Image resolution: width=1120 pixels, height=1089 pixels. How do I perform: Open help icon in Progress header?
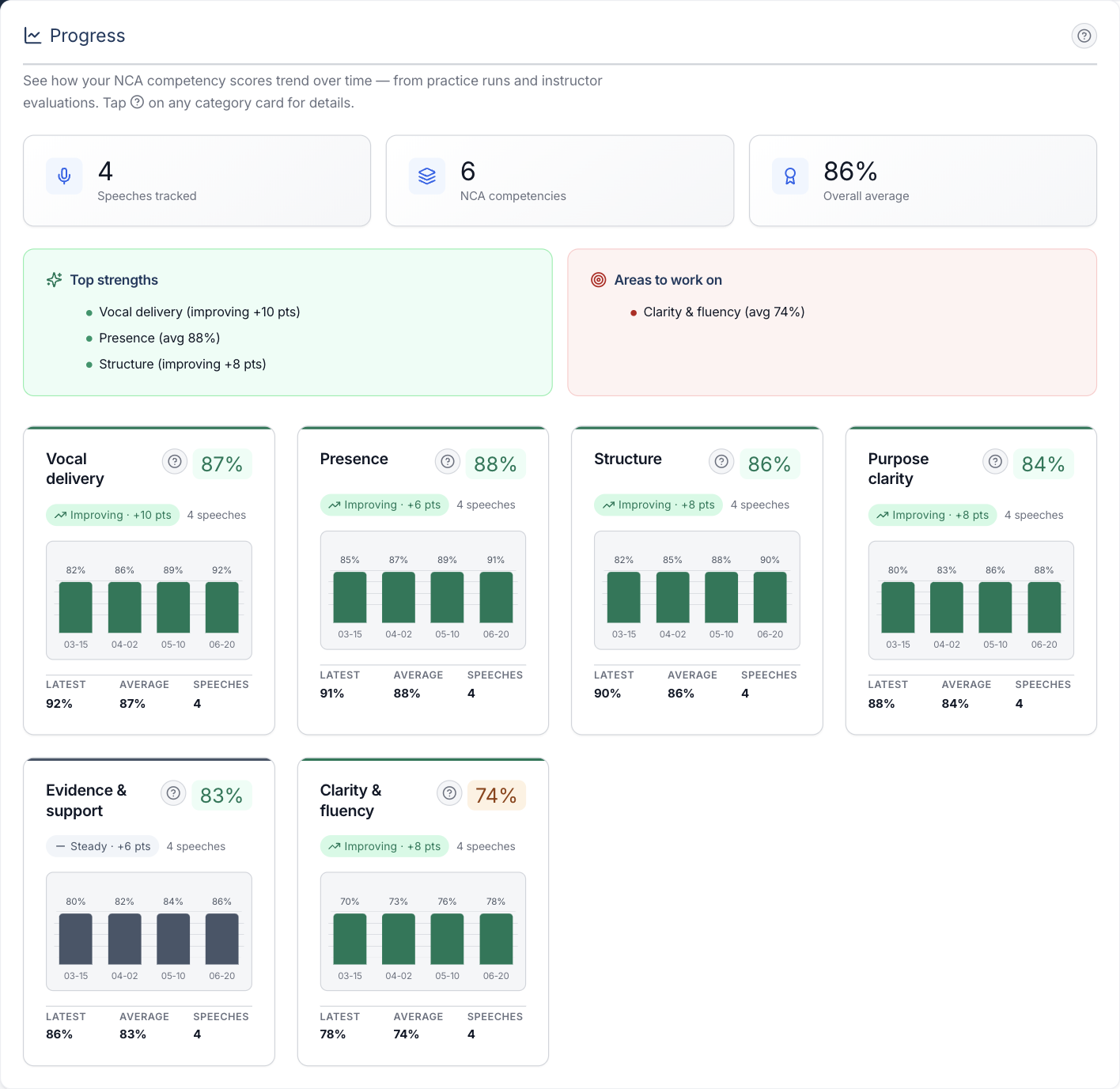1084,36
